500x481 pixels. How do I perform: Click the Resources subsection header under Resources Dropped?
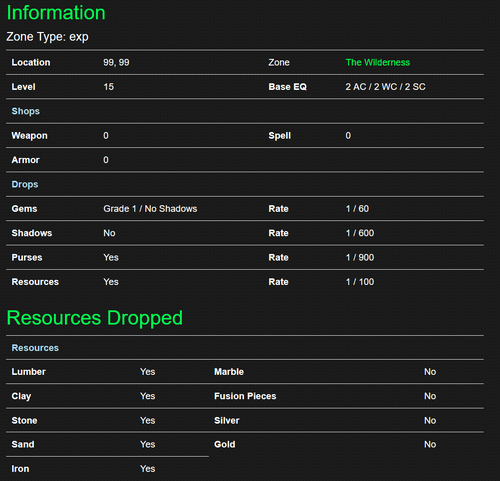point(35,348)
